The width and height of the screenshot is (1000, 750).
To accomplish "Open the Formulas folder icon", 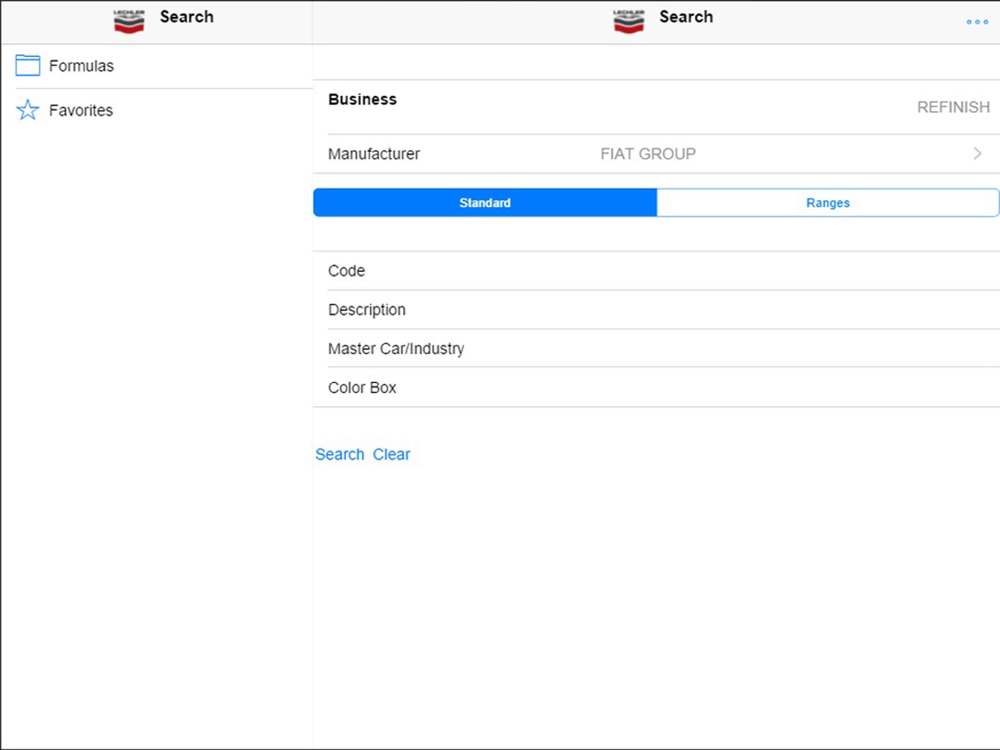I will pos(27,66).
